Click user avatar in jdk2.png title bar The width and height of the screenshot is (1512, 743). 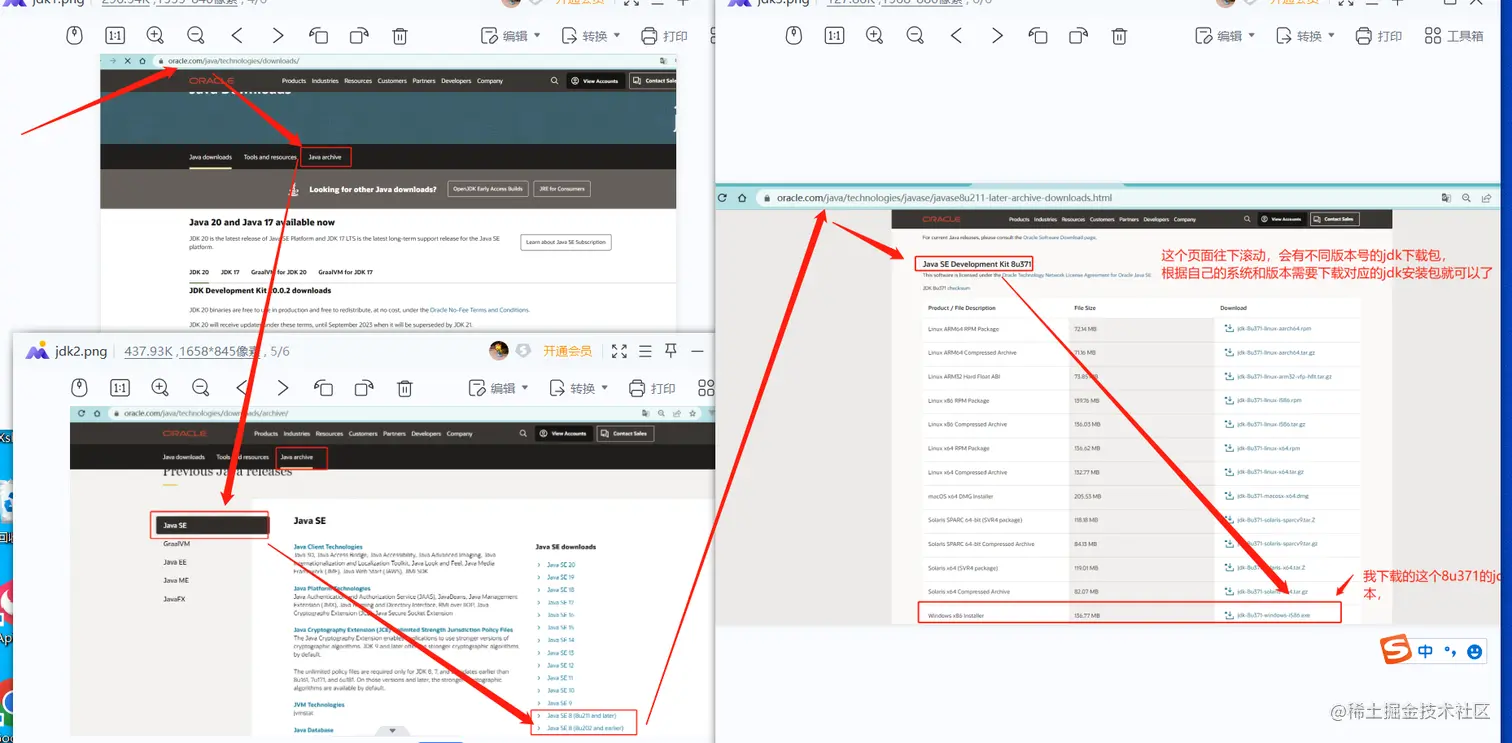point(499,351)
